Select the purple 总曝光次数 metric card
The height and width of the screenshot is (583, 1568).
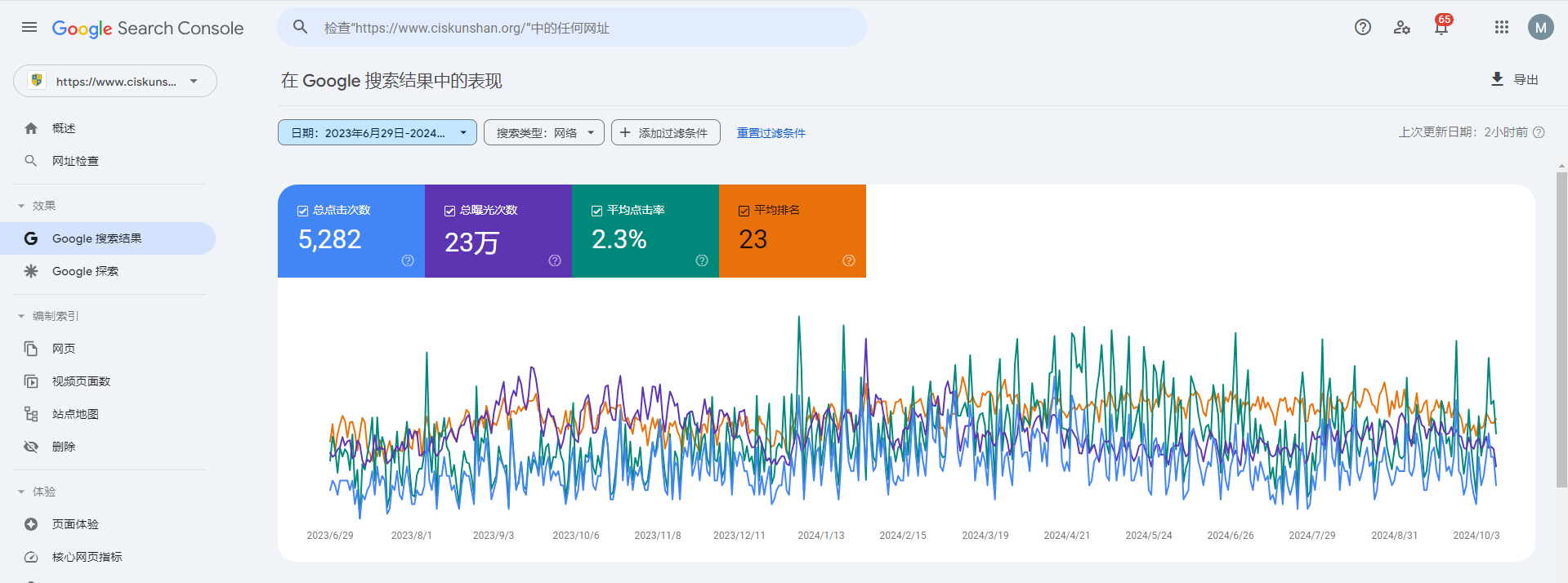tap(498, 231)
